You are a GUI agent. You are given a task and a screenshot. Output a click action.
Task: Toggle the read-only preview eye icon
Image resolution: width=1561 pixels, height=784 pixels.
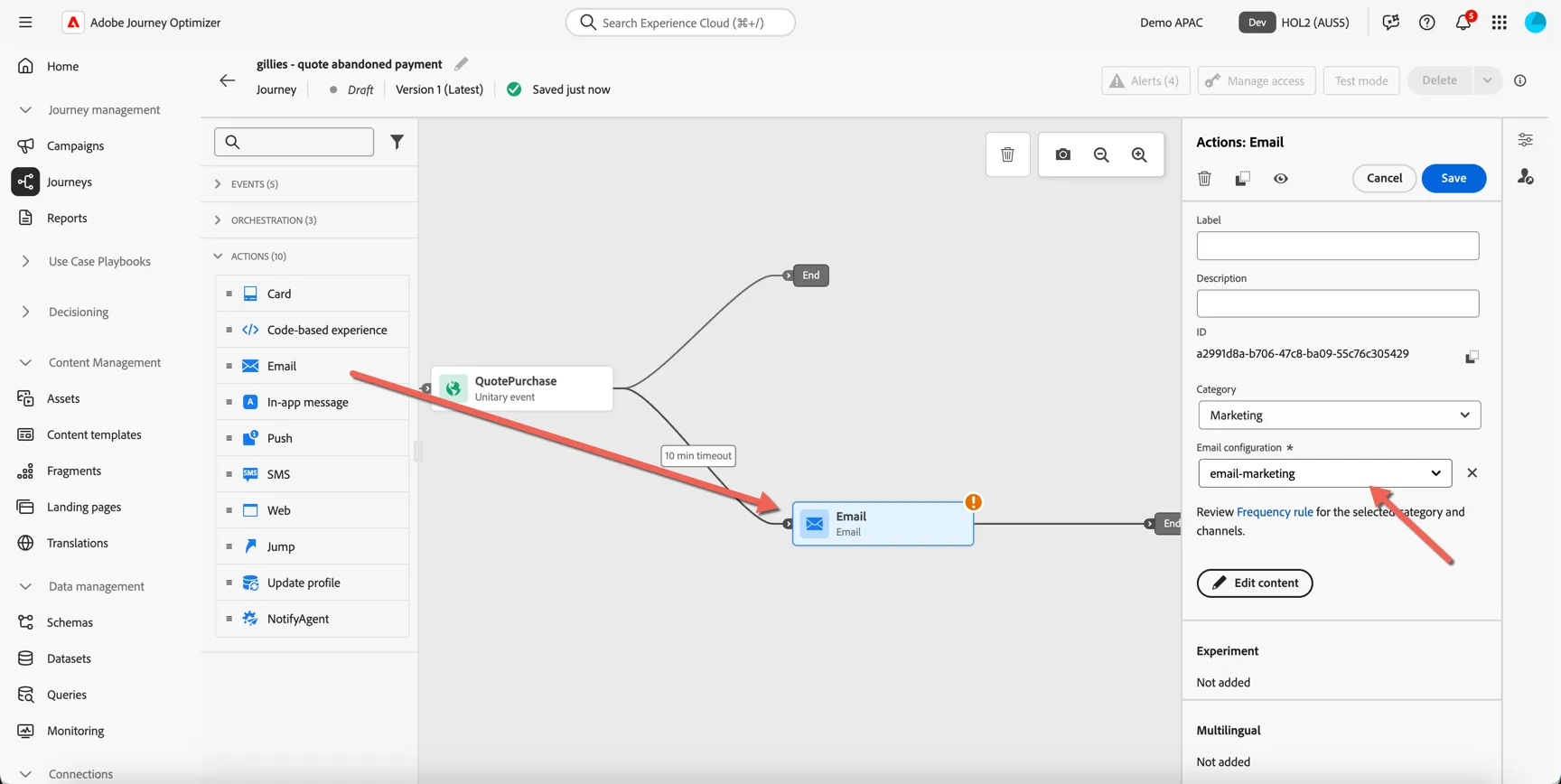(x=1280, y=178)
